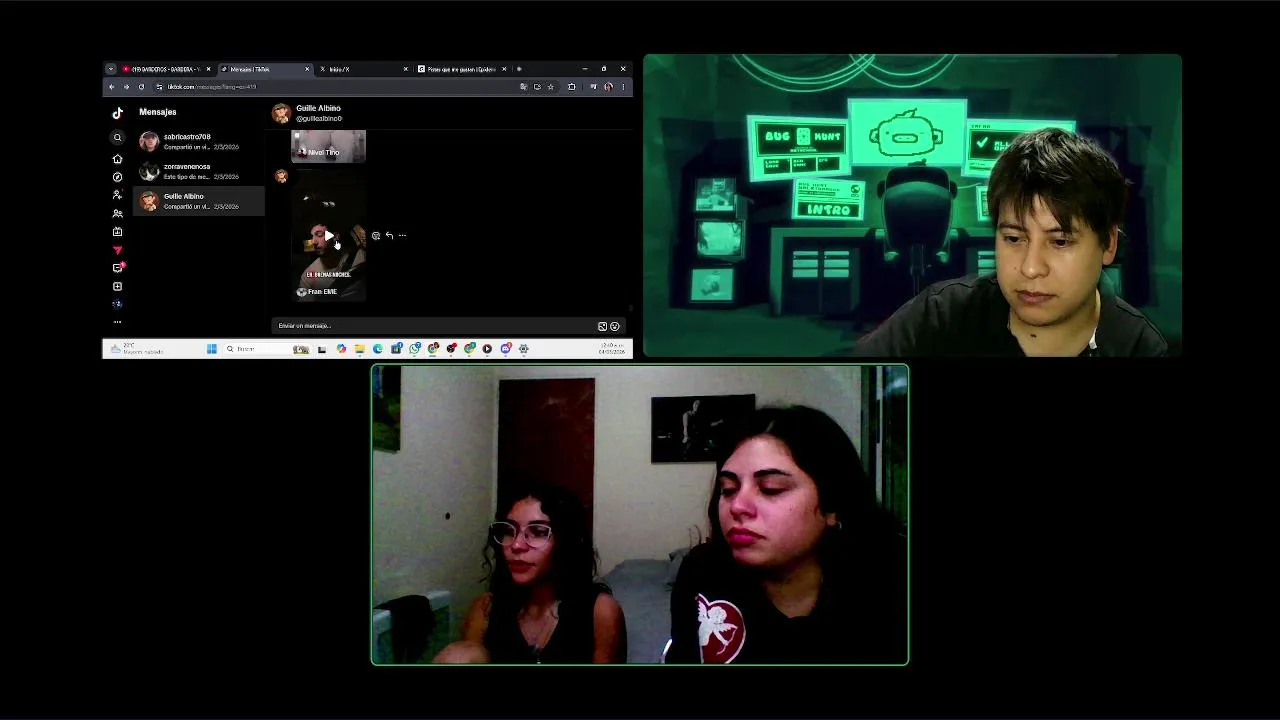Screen dimensions: 1280x720
Task: Click the Upload plus icon in sidebar
Action: pos(117,286)
